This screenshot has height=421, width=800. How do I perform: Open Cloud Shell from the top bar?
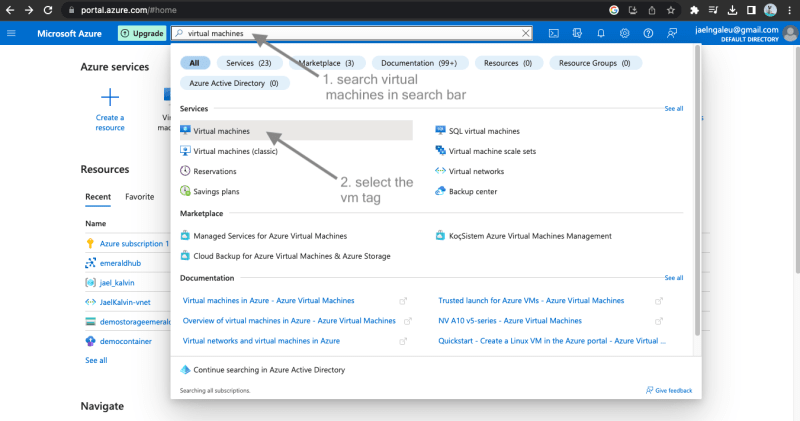tap(554, 33)
